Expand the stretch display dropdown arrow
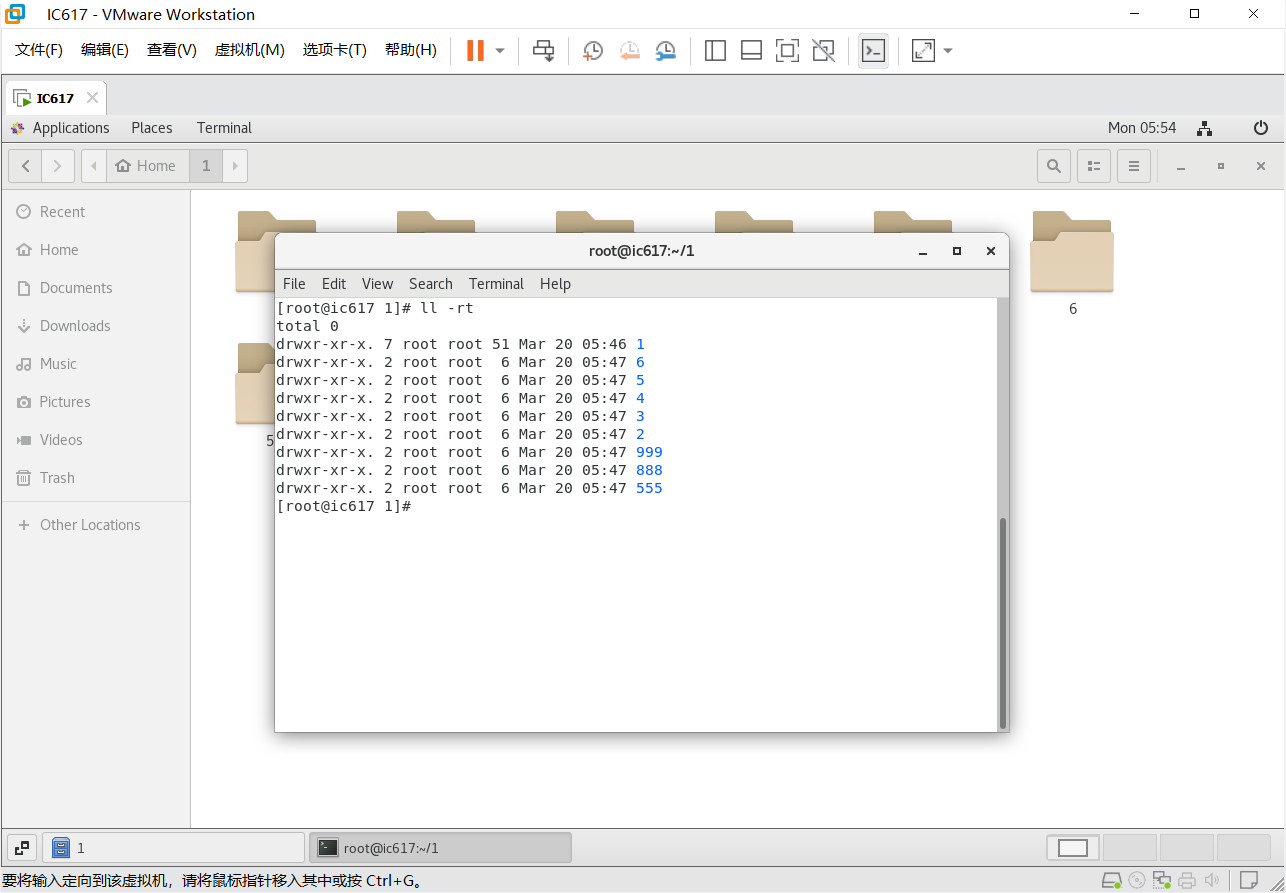The width and height of the screenshot is (1286, 893). (x=948, y=50)
